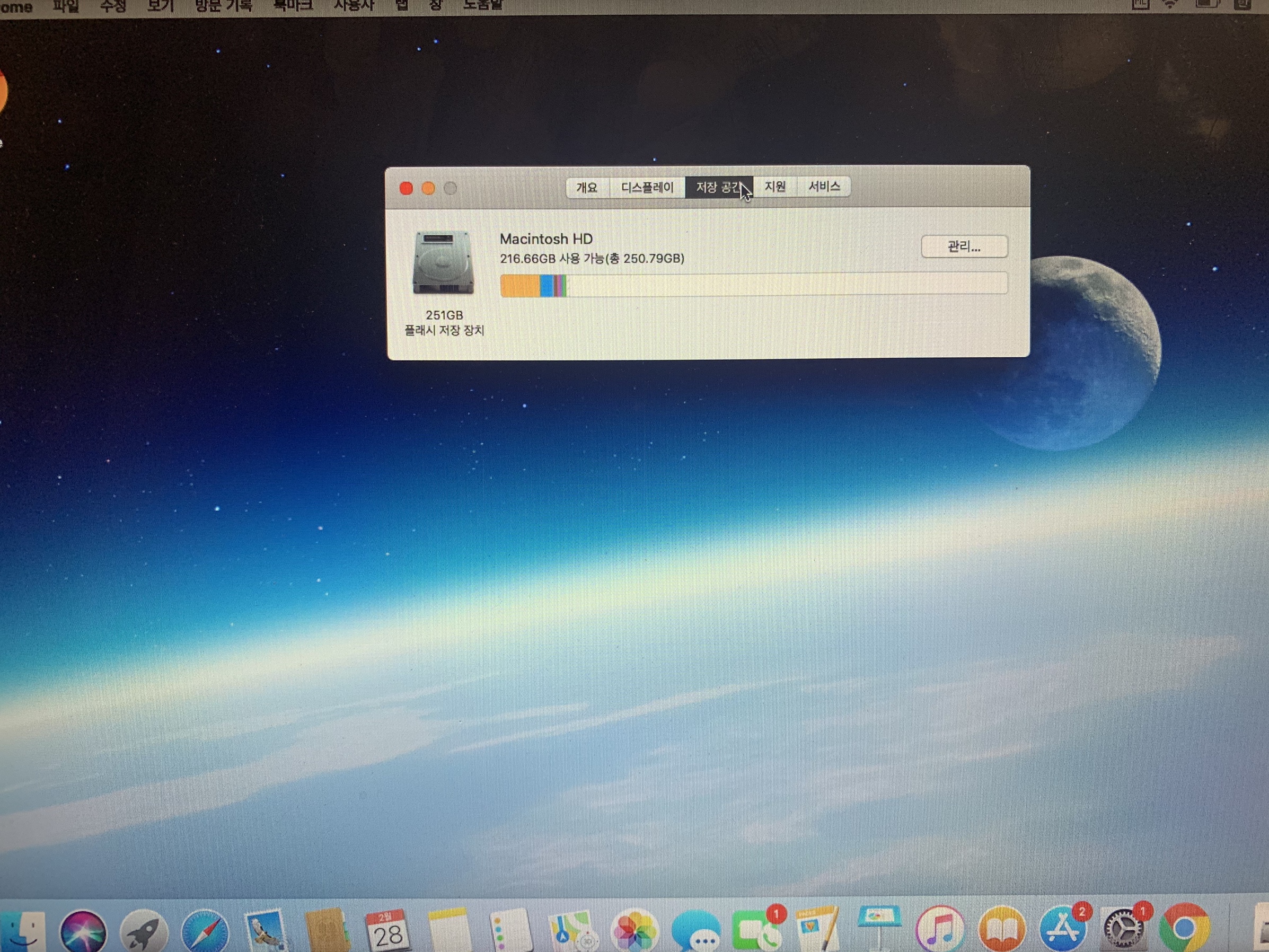Open App Store with badge 2
This screenshot has height=952, width=1269.
pyautogui.click(x=1062, y=930)
